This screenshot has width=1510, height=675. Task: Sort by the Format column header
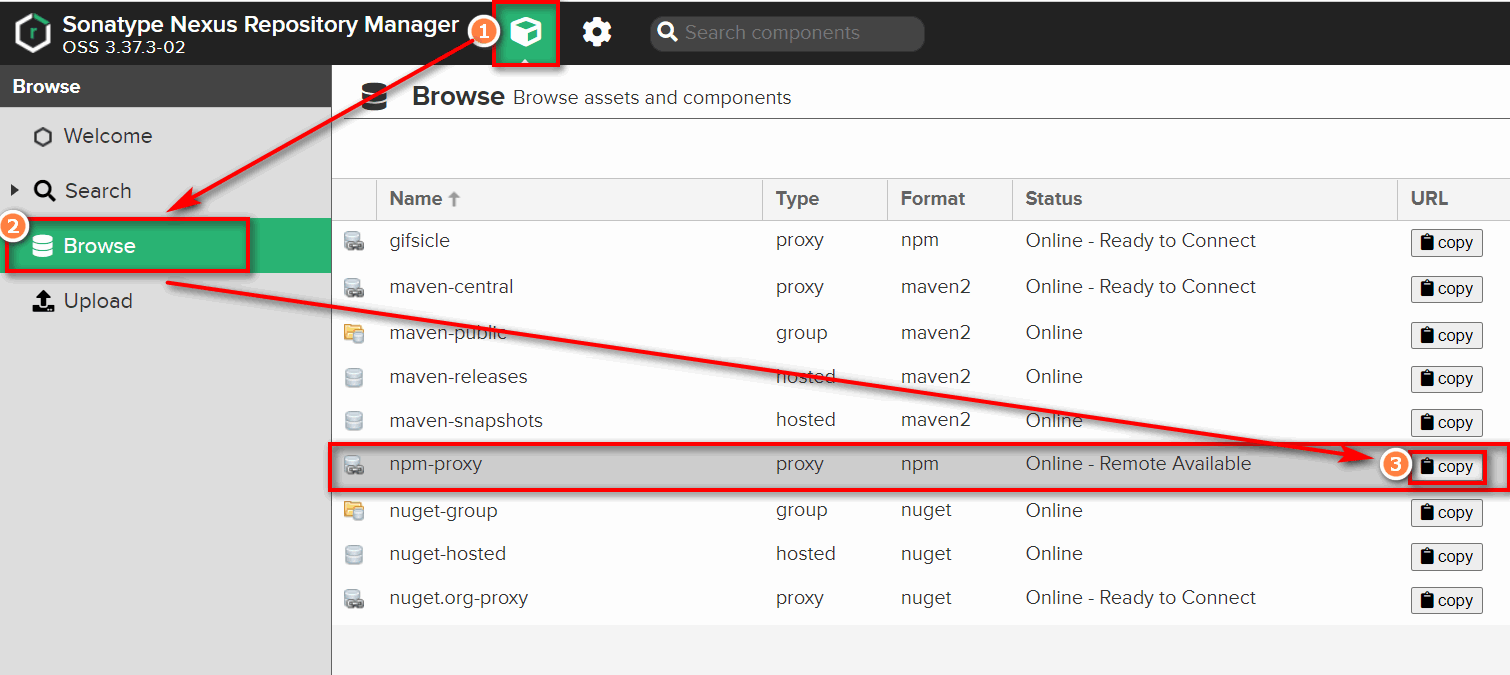pos(949,199)
